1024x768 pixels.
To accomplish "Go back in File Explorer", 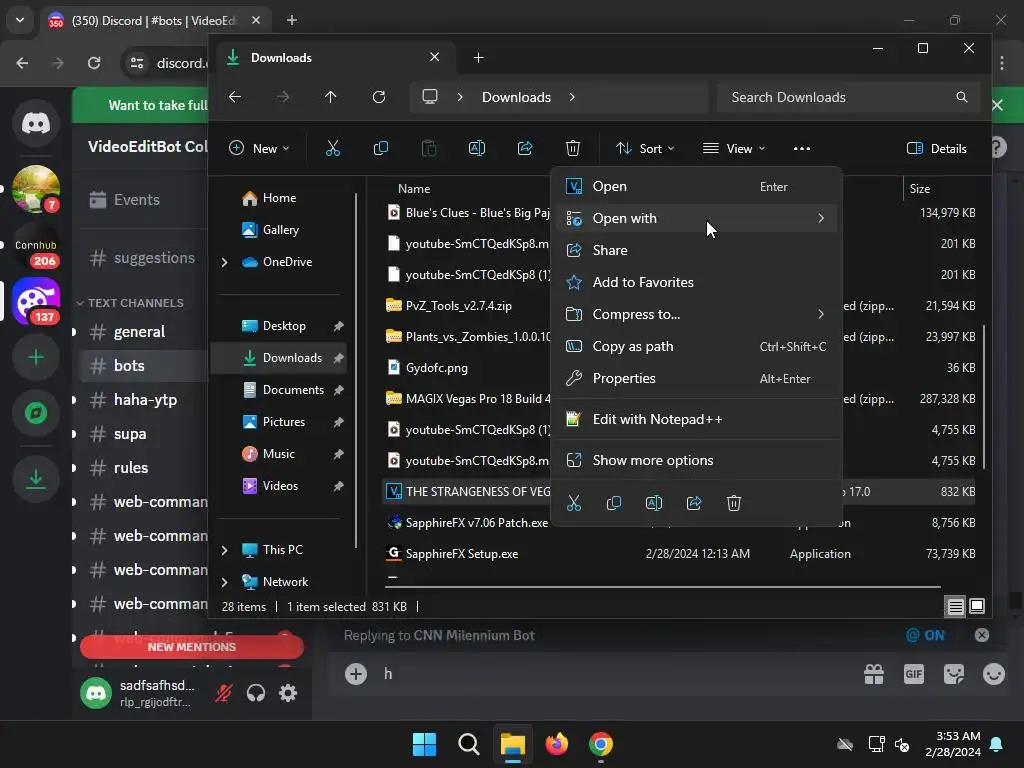I will coord(235,97).
